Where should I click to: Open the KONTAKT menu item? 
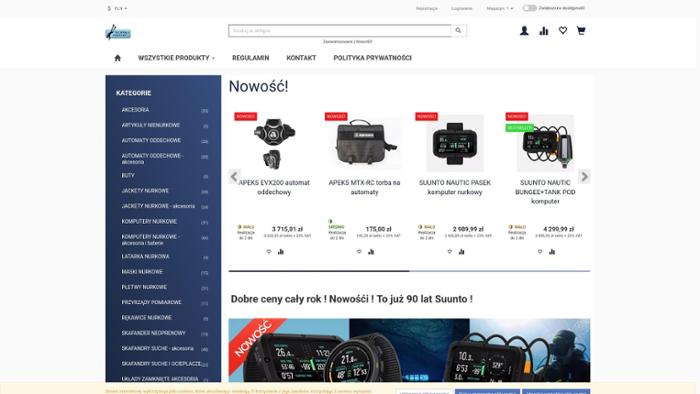pos(301,58)
